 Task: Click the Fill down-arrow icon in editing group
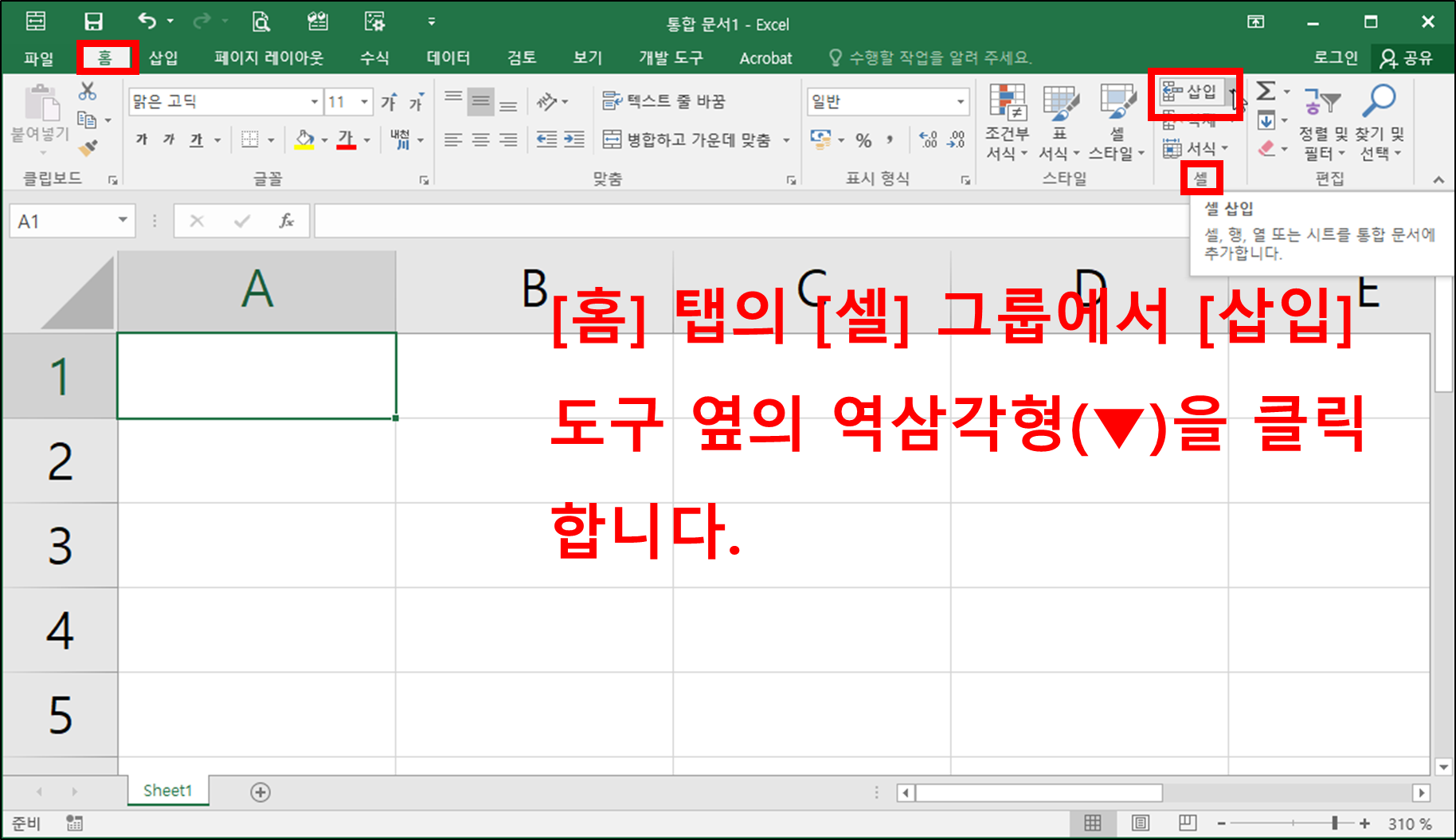coord(1266,120)
